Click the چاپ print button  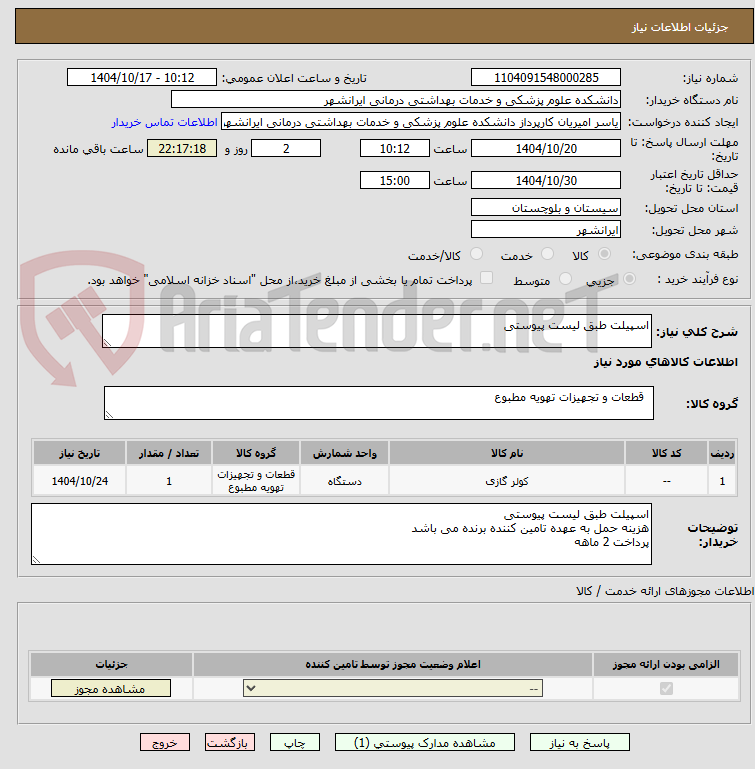295,743
